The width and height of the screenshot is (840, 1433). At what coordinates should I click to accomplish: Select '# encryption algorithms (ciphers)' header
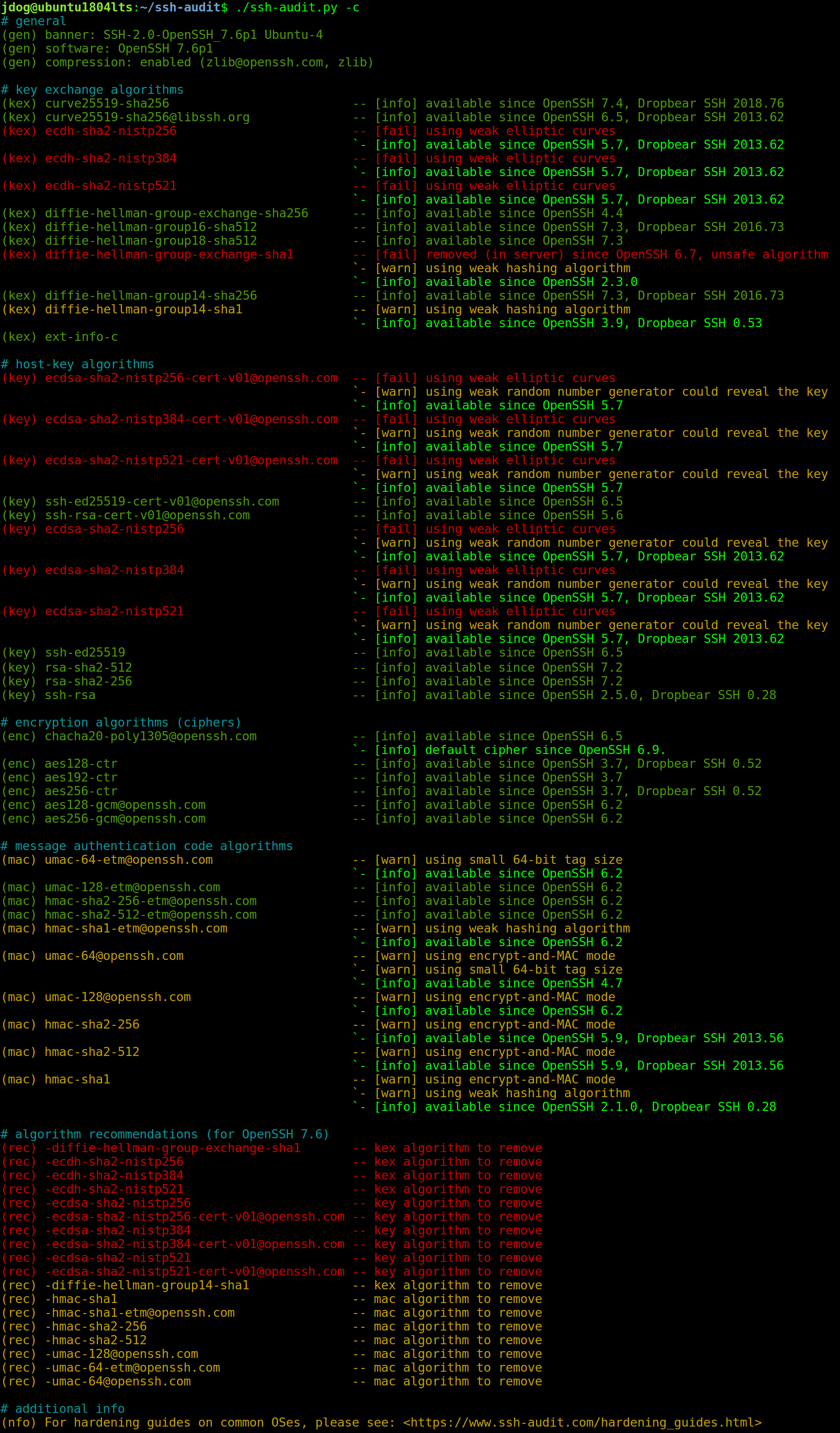[121, 722]
